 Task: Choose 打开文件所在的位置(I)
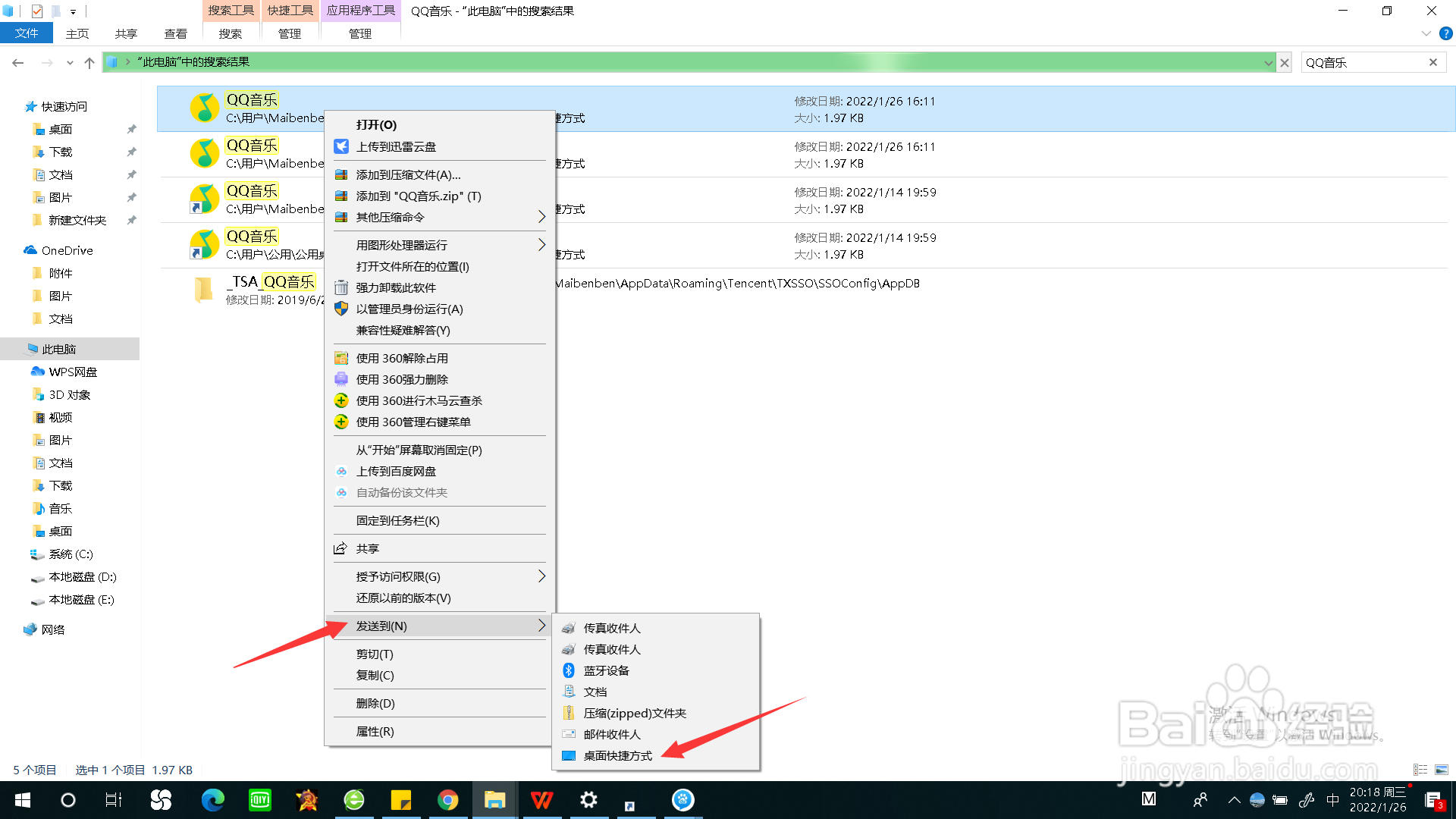point(440,266)
